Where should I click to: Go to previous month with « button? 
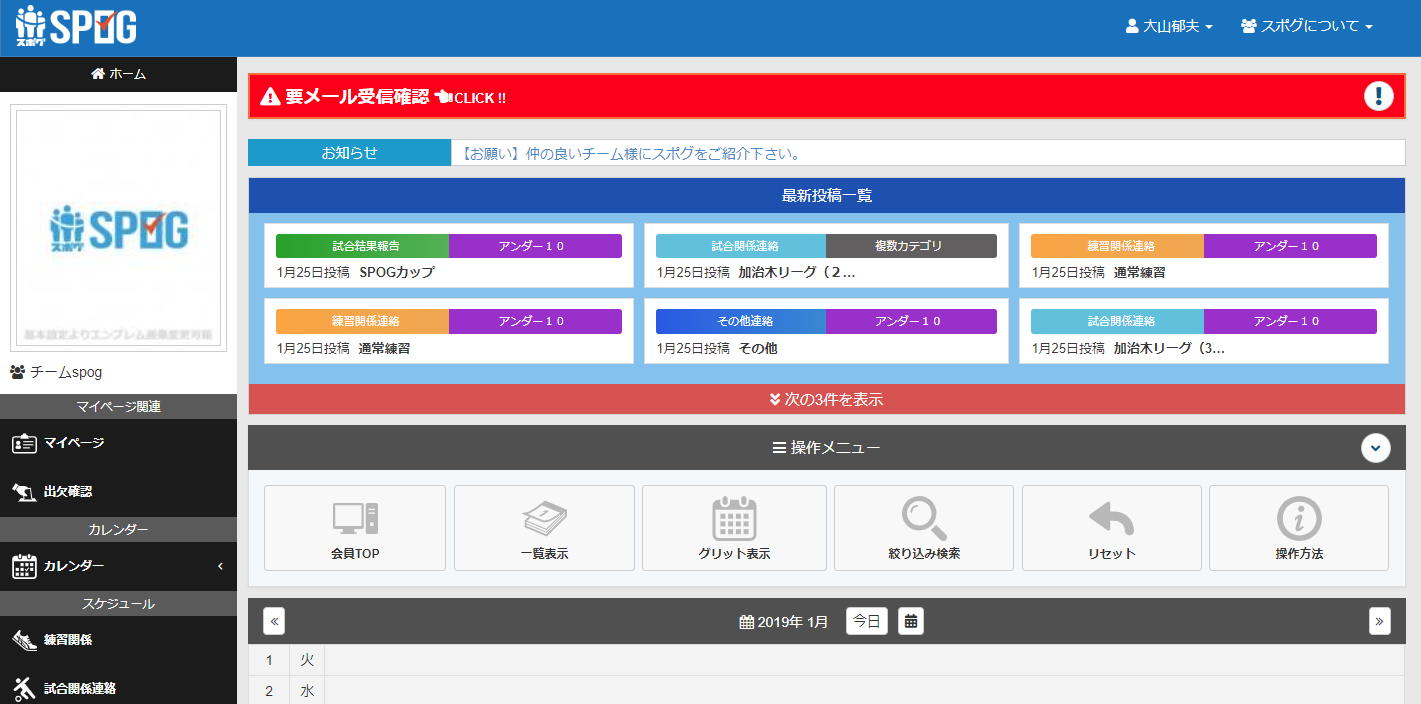(x=274, y=621)
